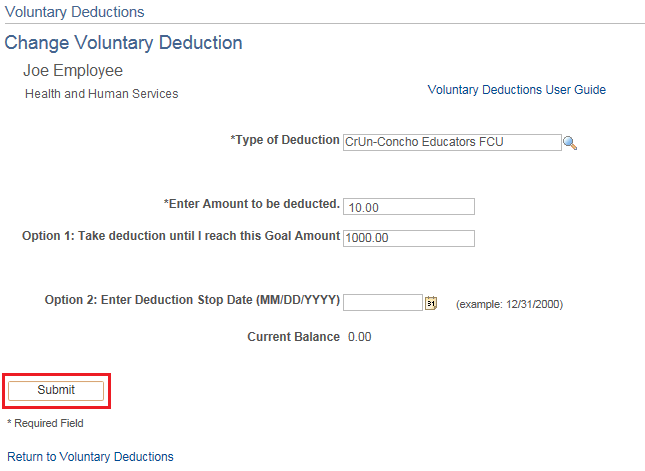Click the Required Field footnote
Screen dimensions: 645x471
click(x=46, y=423)
